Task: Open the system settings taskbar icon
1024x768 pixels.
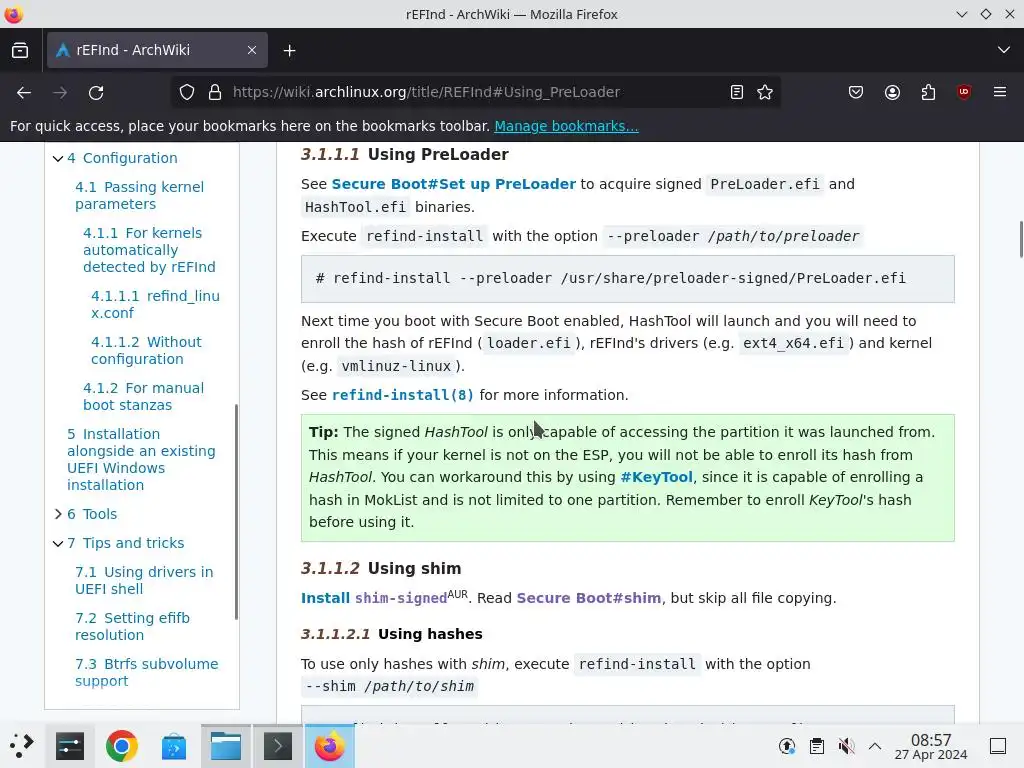Action: tap(70, 746)
